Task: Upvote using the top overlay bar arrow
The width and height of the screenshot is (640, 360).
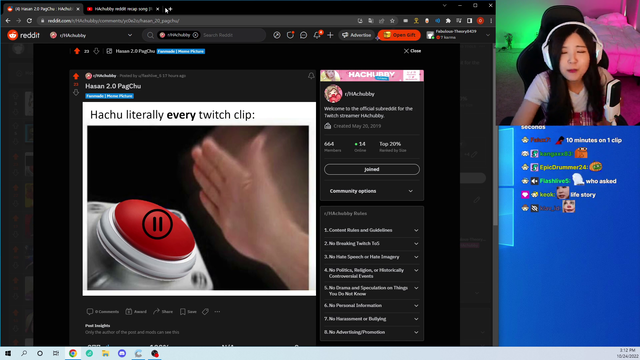Action: point(77,51)
